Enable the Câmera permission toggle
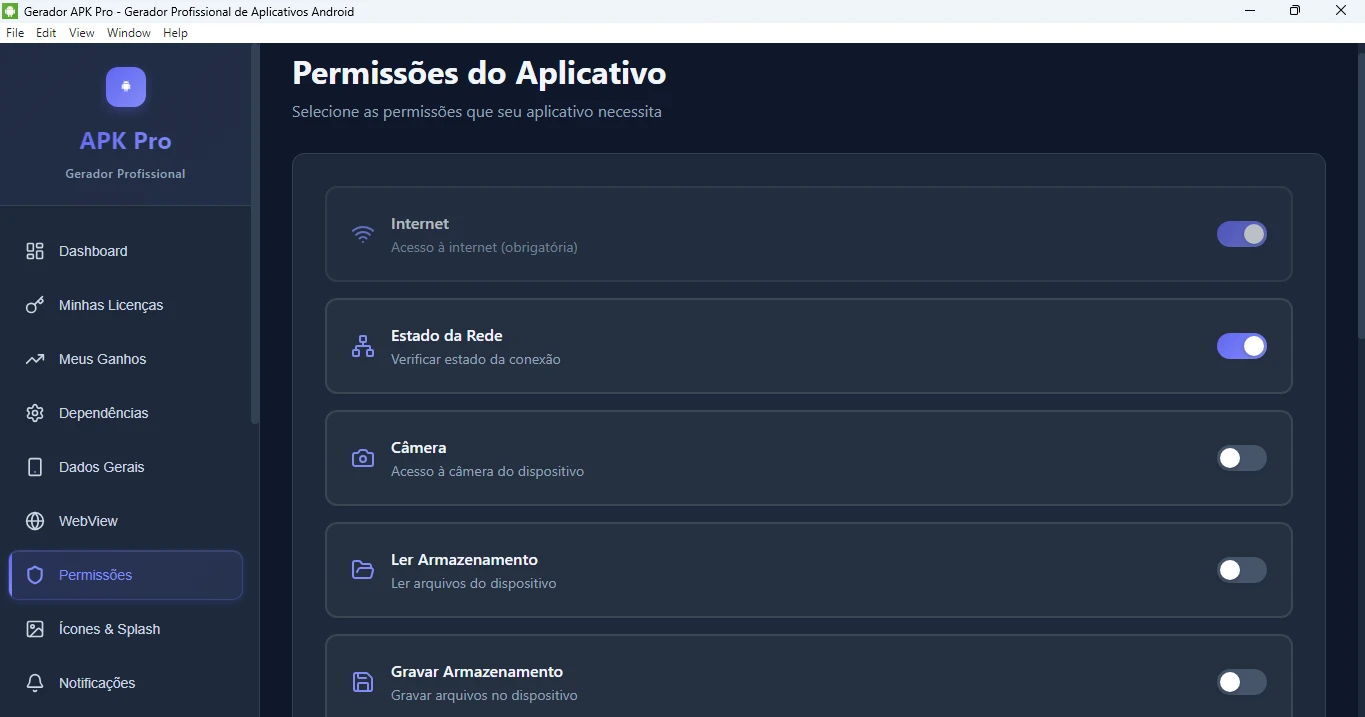Screen dimensions: 1365x717 [1241, 458]
